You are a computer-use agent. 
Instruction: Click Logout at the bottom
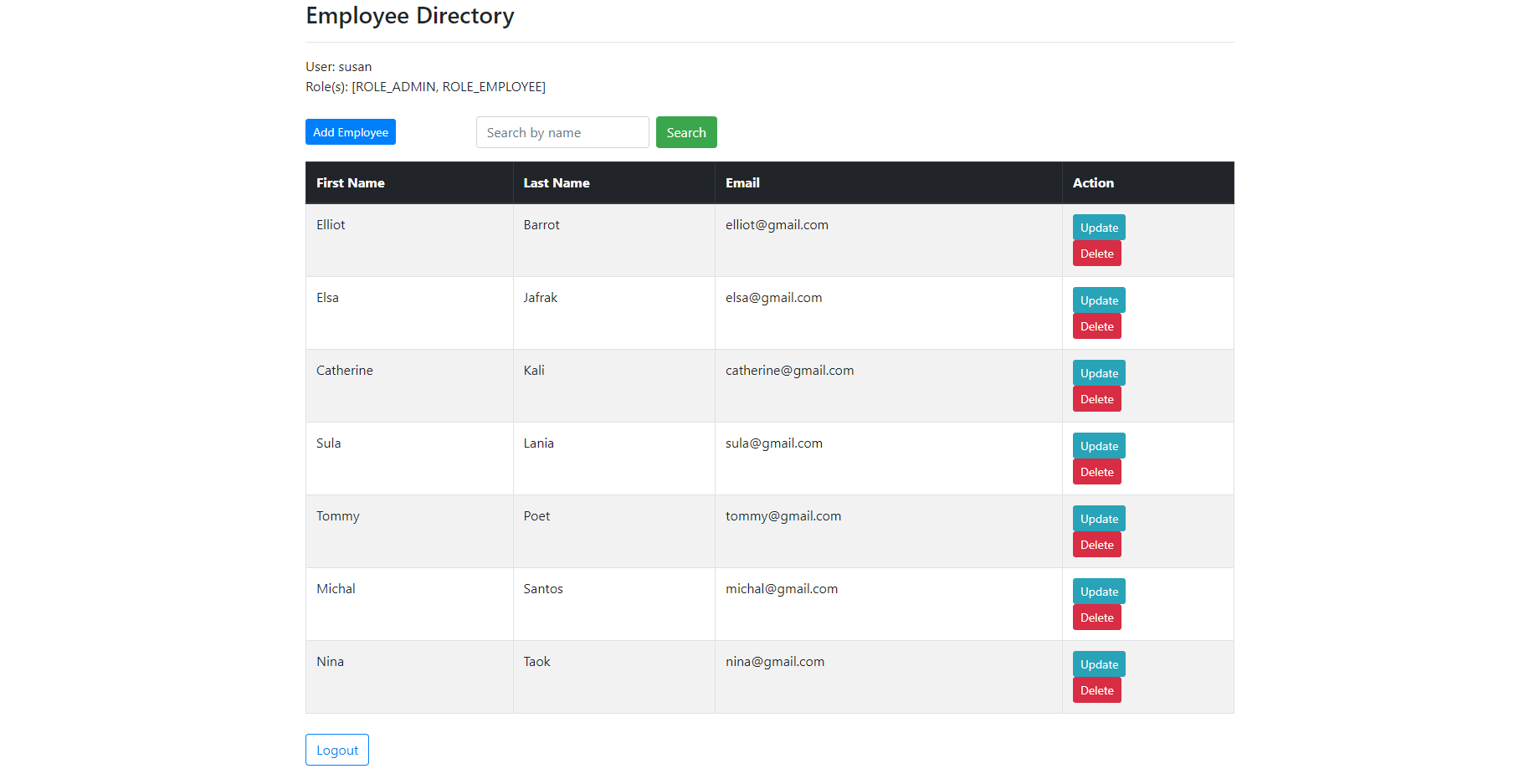(336, 750)
